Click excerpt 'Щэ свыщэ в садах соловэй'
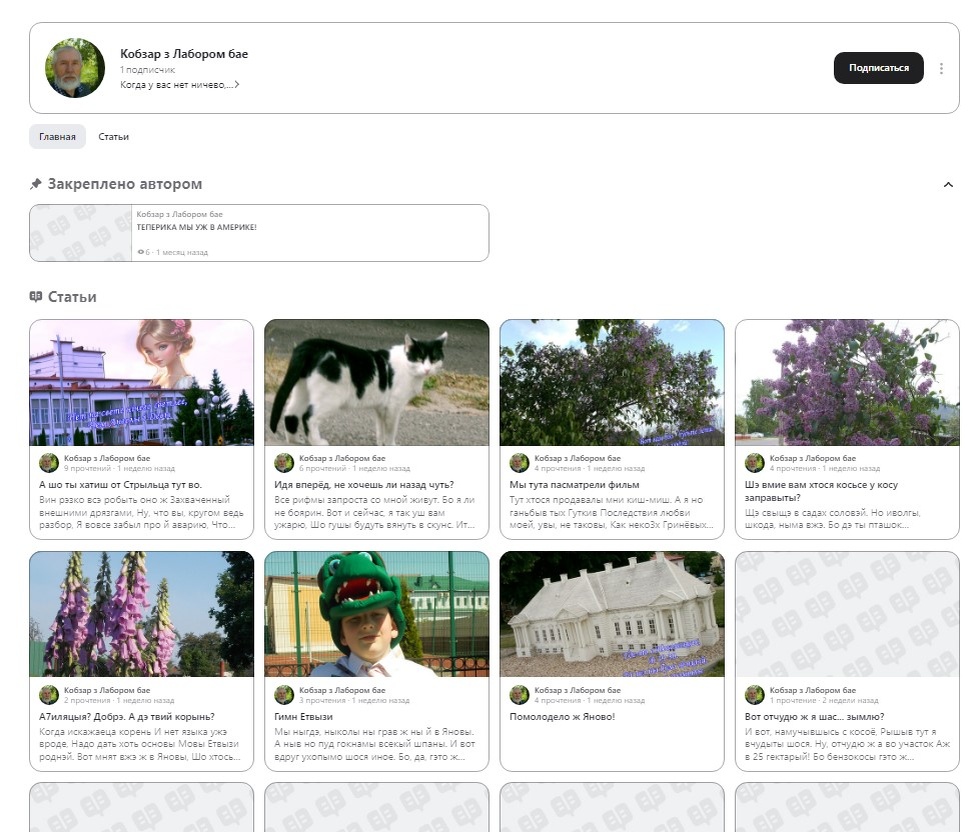Viewport: 978px width, 832px height. 833,518
